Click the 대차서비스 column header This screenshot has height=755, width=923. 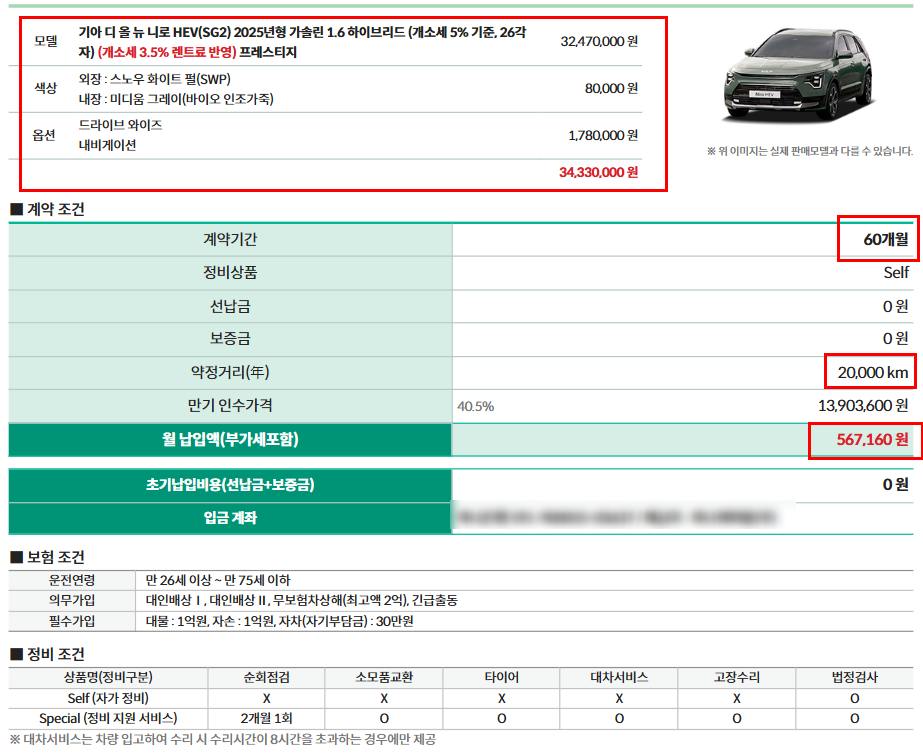(619, 677)
